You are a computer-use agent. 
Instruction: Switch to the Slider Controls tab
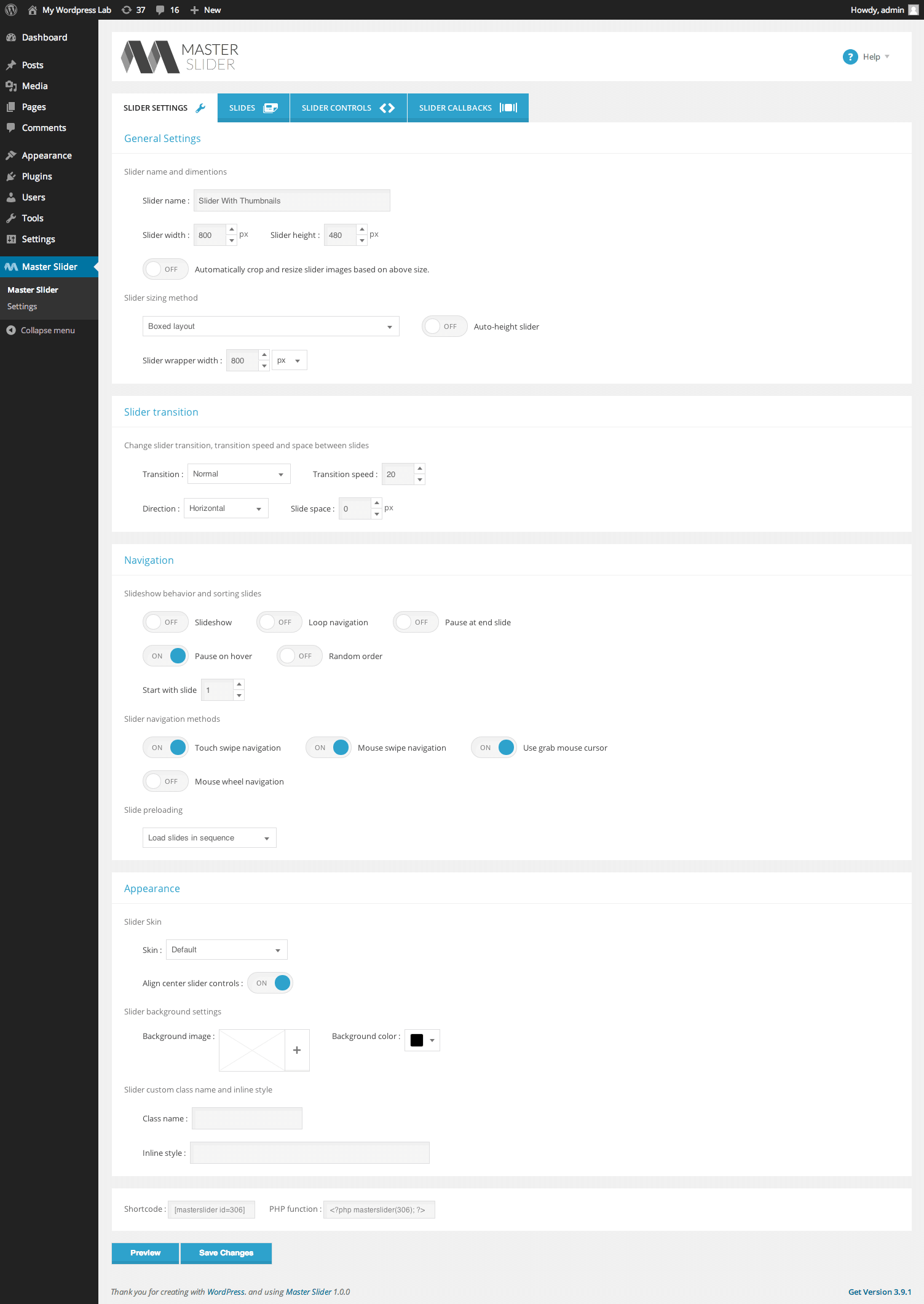(349, 108)
